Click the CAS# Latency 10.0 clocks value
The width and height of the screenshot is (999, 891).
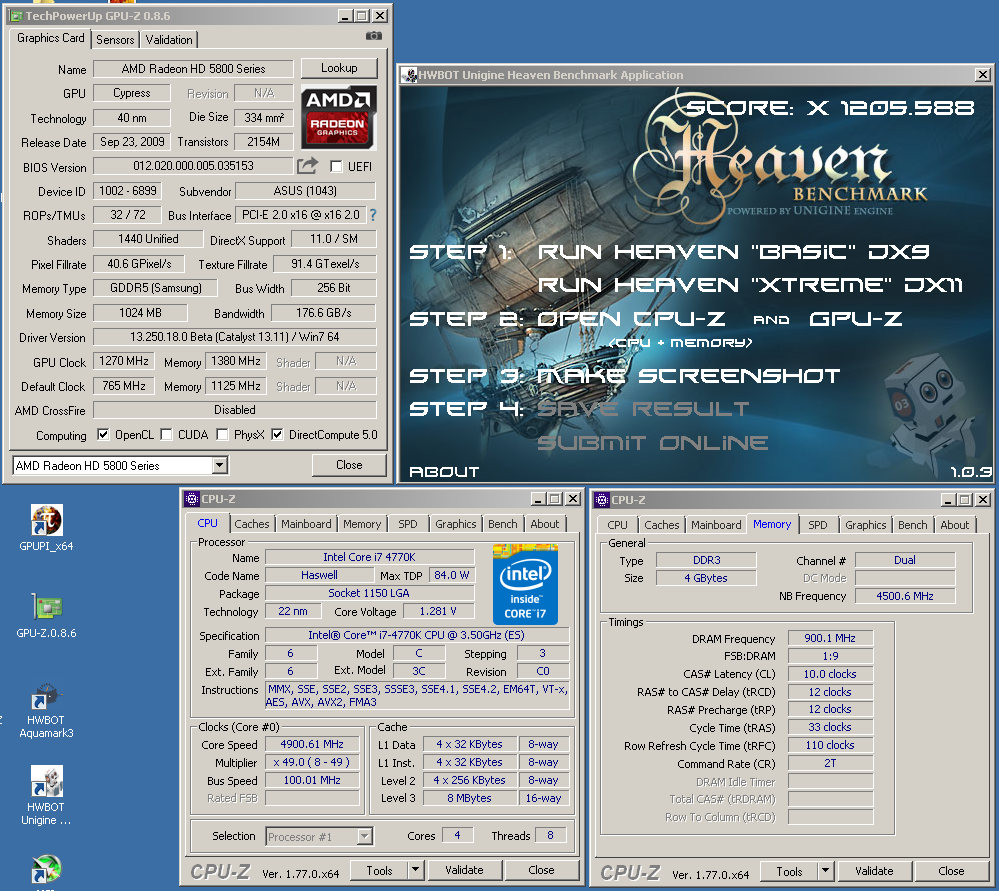click(x=830, y=674)
